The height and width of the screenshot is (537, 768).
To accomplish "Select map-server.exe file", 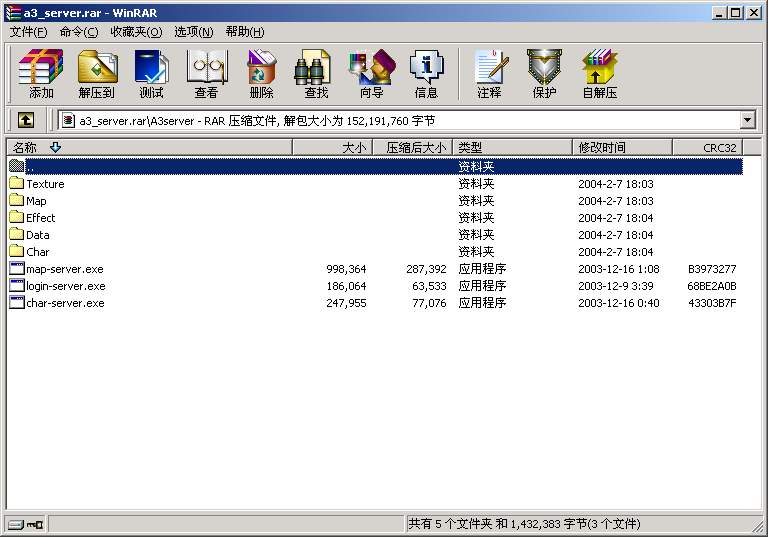I will (64, 269).
